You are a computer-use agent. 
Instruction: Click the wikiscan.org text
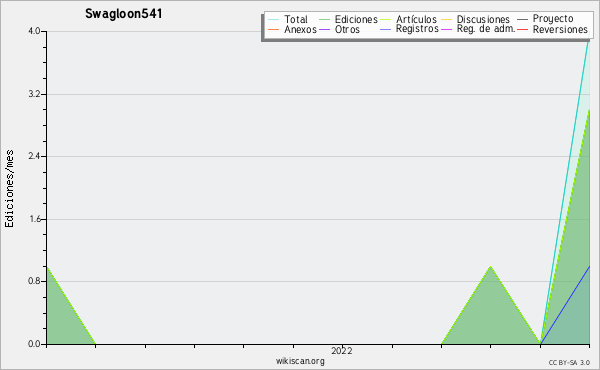[300, 361]
